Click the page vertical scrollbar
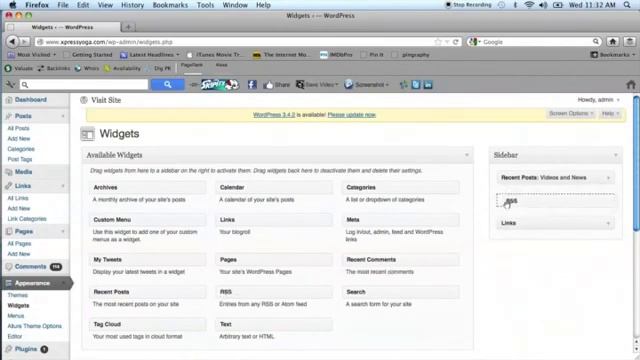The width and height of the screenshot is (640, 360). point(636,163)
